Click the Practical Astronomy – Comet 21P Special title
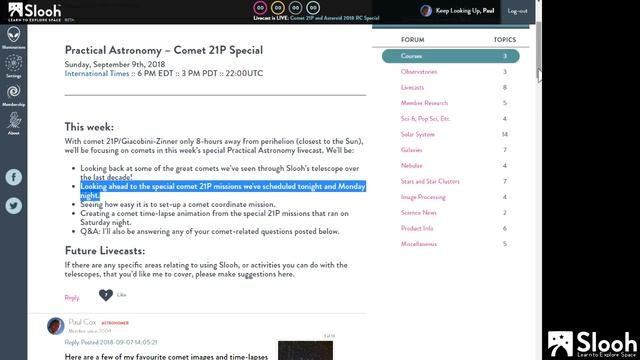This screenshot has height=360, width=640. point(164,50)
